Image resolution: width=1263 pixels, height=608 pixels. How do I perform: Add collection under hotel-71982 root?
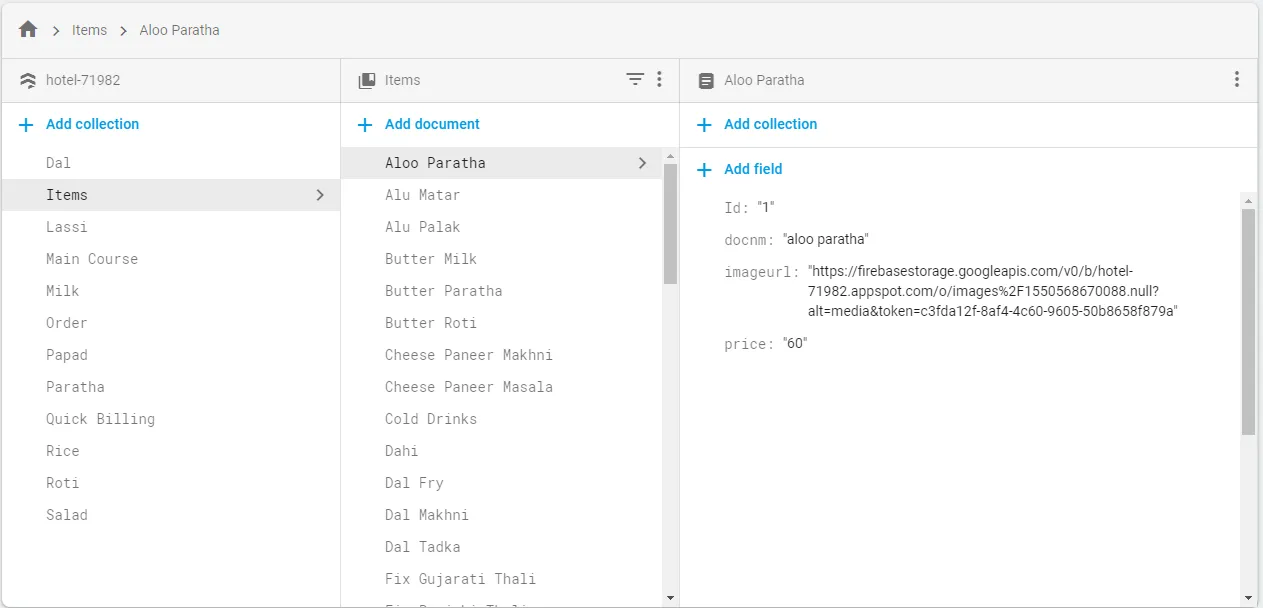pos(92,124)
